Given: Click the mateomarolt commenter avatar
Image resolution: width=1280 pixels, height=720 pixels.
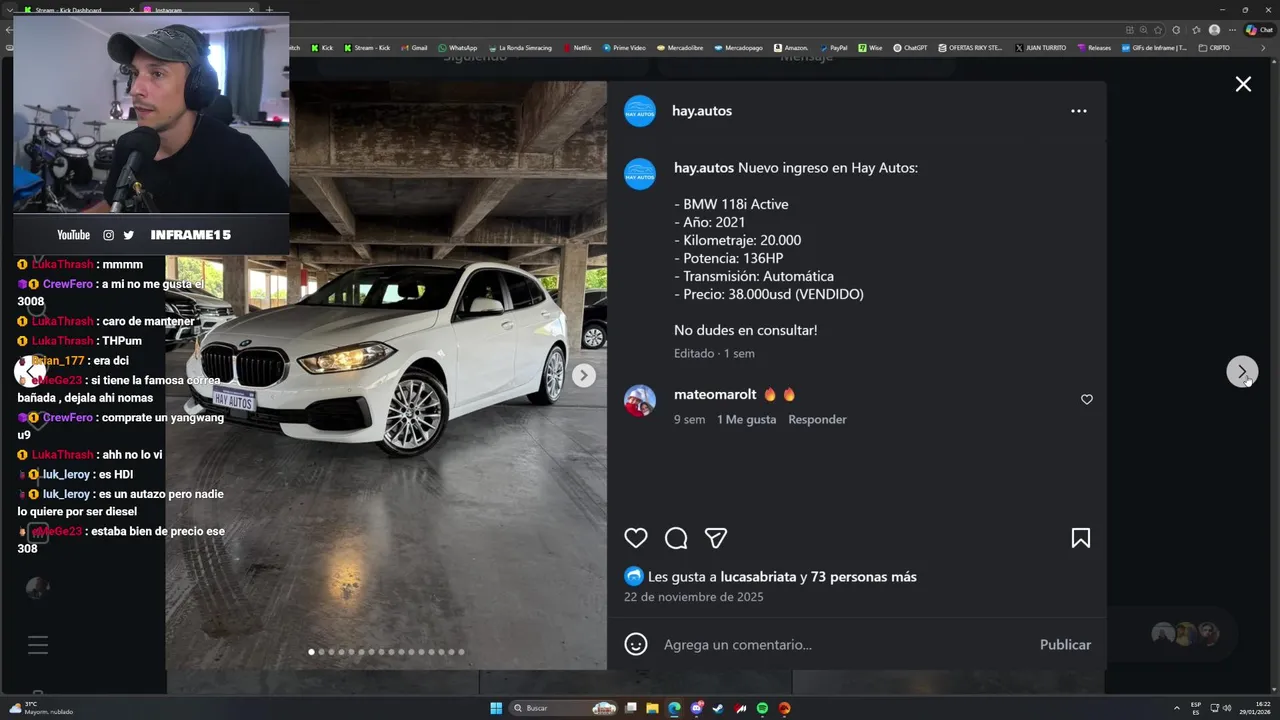Looking at the screenshot, I should tap(640, 401).
